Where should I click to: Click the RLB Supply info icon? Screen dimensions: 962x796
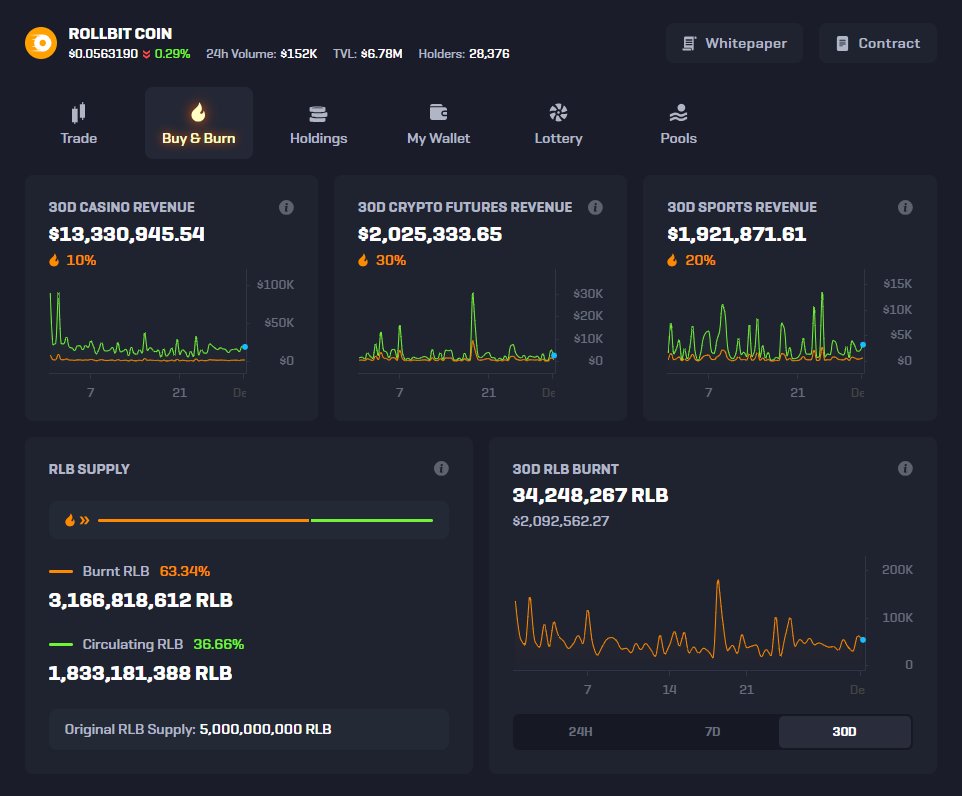441,468
